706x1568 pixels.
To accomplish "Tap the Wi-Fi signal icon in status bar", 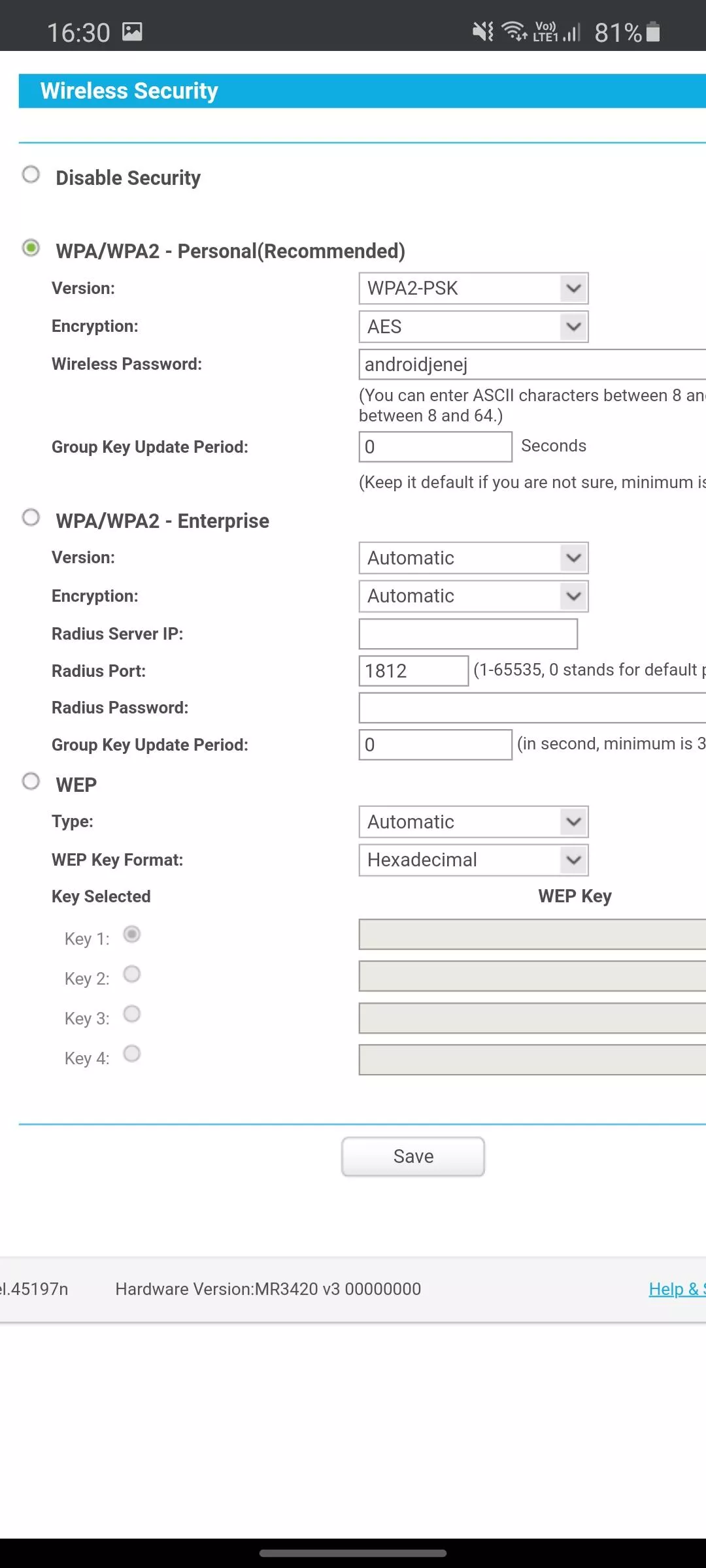I will click(514, 31).
